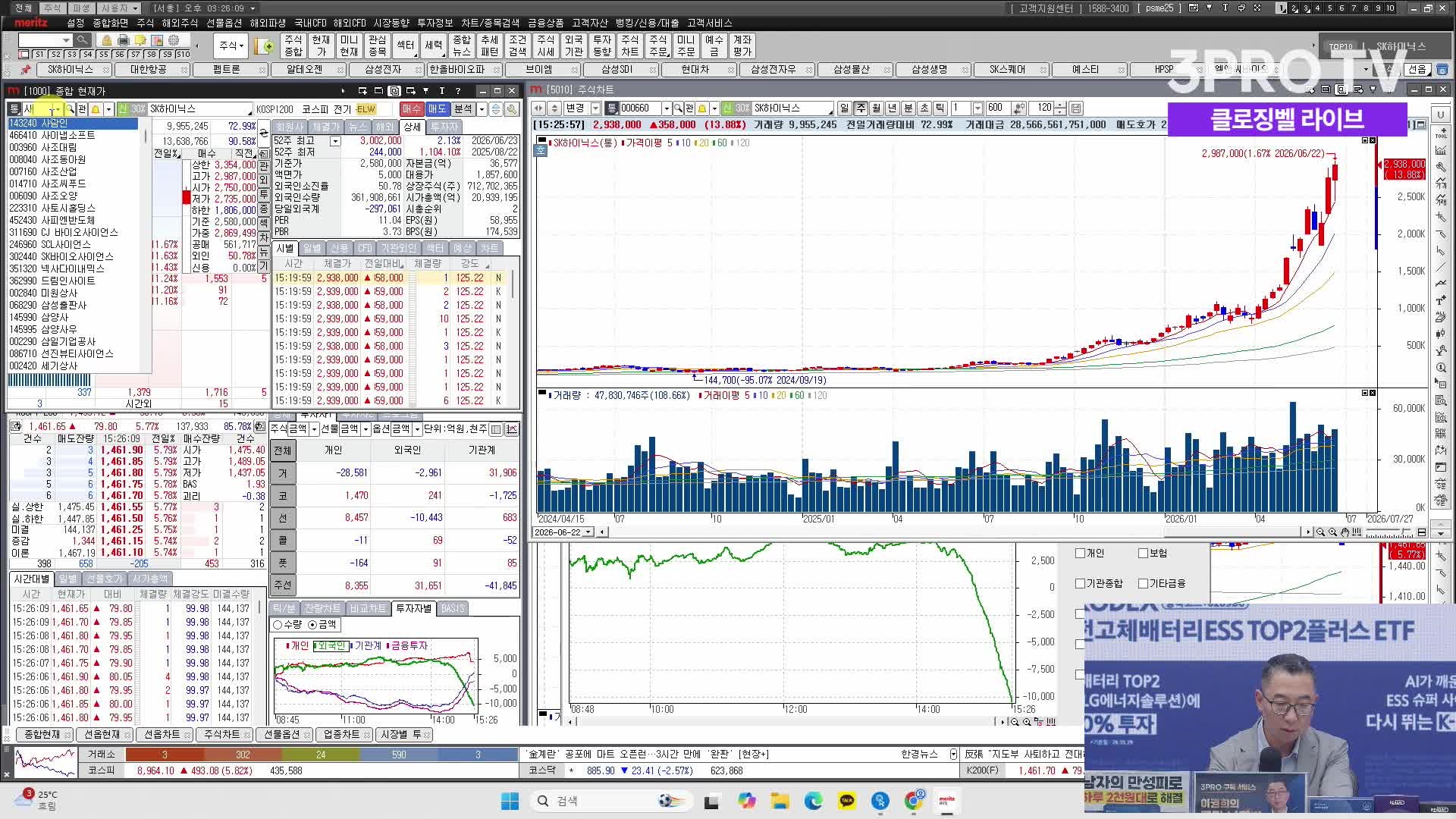
Task: Open KakaoTalk from the Windows taskbar
Action: coord(847,801)
